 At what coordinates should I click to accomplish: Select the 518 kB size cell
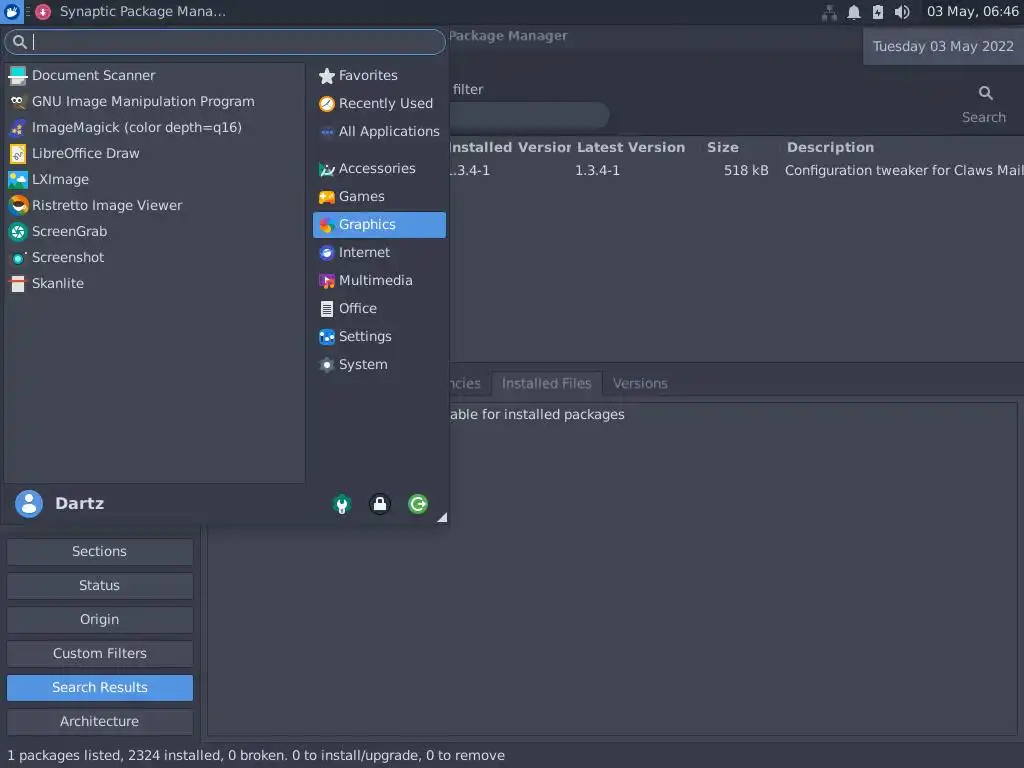746,170
